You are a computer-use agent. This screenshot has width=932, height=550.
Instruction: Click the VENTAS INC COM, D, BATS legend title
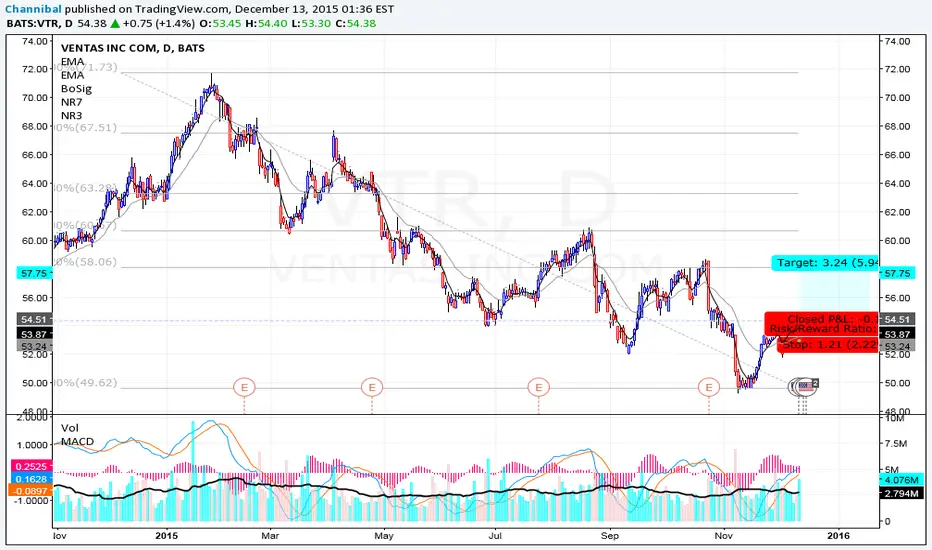pyautogui.click(x=133, y=48)
